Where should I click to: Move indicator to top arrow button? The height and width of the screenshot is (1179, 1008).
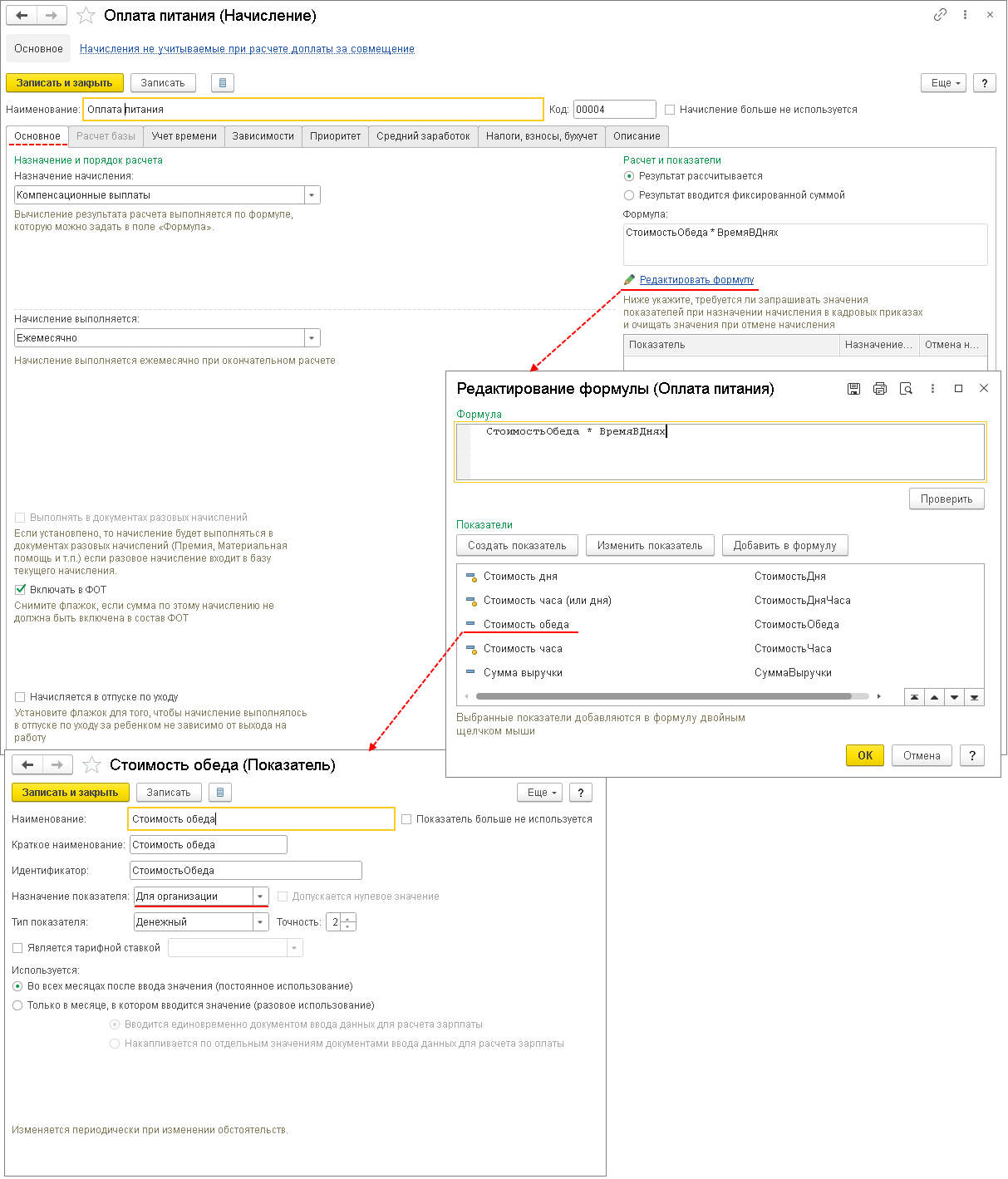pyautogui.click(x=914, y=697)
